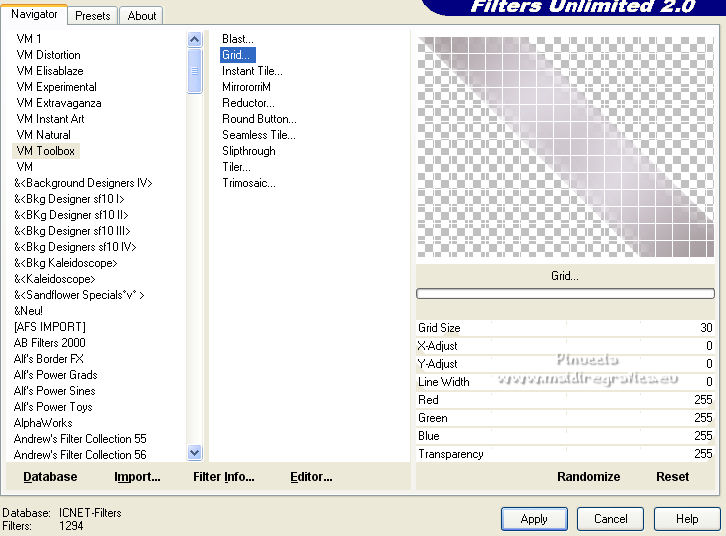Adjust the Y-Adjust slider

[x=565, y=364]
